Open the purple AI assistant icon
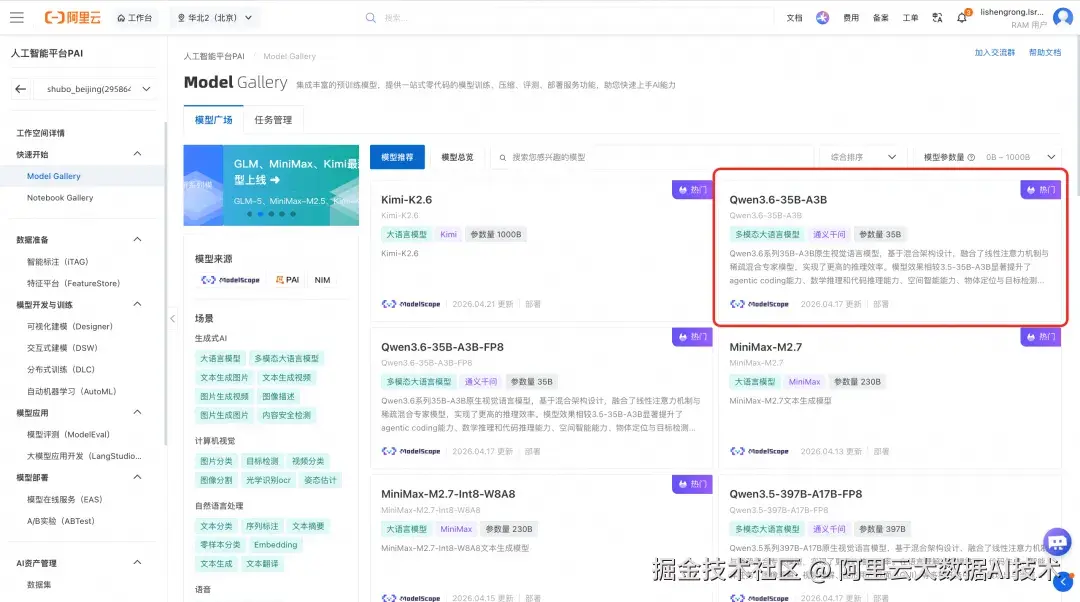Screen dimensions: 1080x602 pos(822,18)
